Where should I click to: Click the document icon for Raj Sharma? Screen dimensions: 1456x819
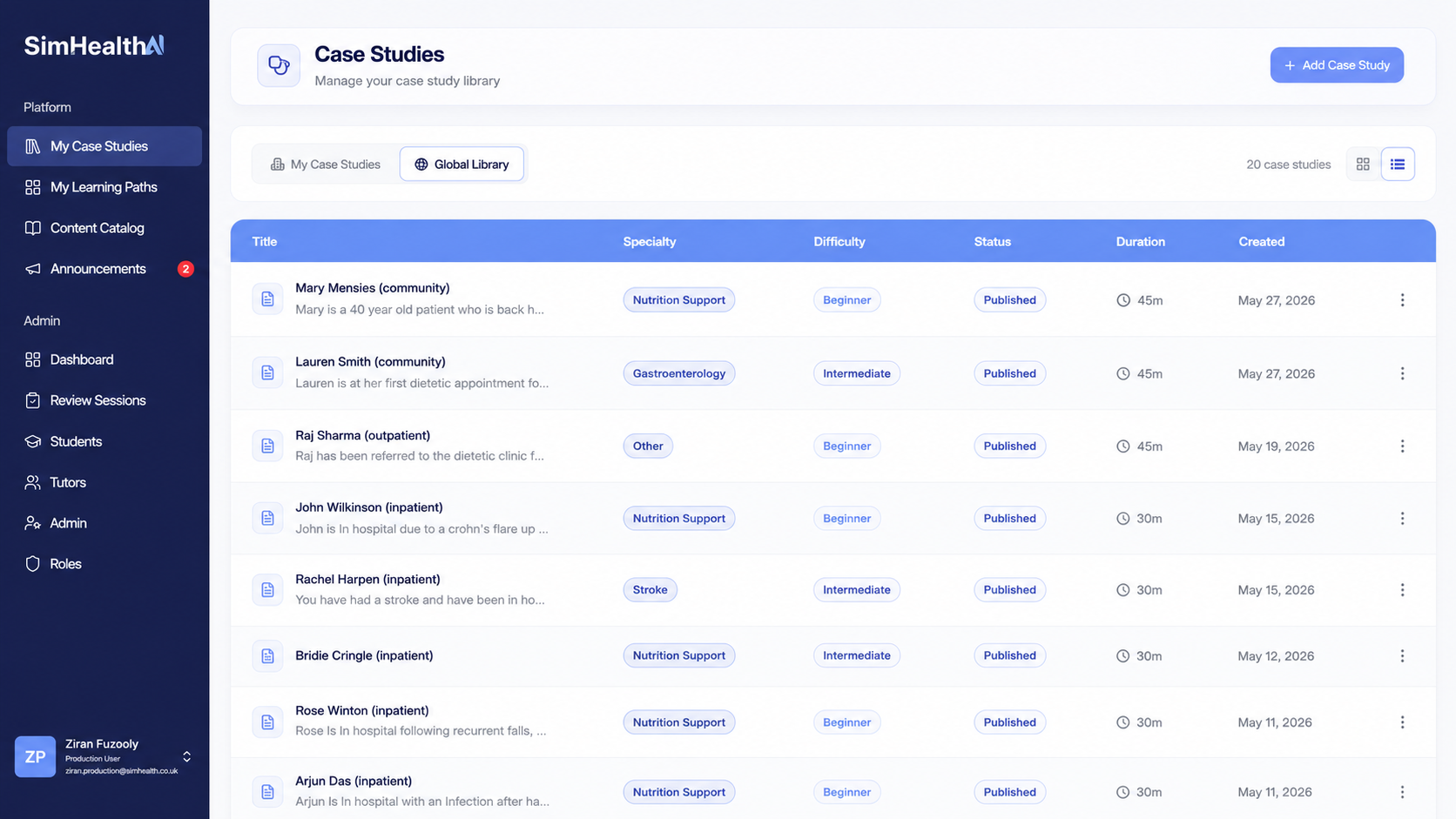coord(267,446)
